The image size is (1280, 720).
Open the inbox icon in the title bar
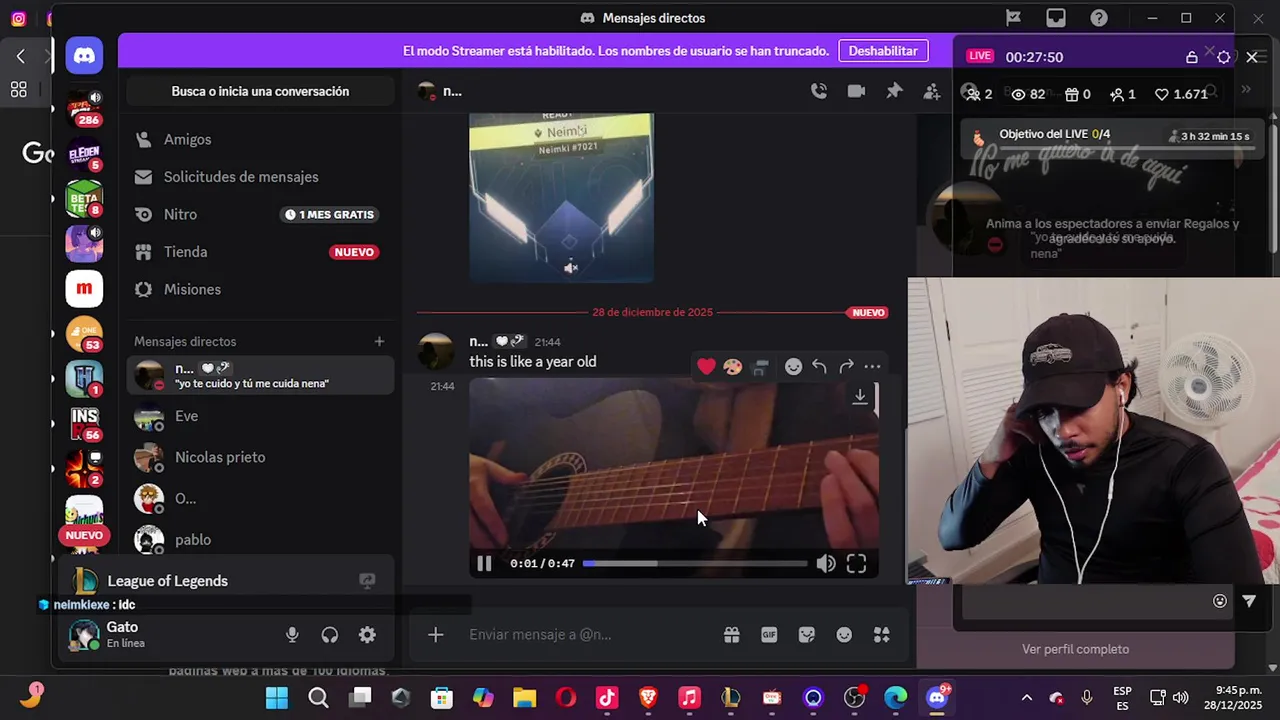click(x=1056, y=18)
